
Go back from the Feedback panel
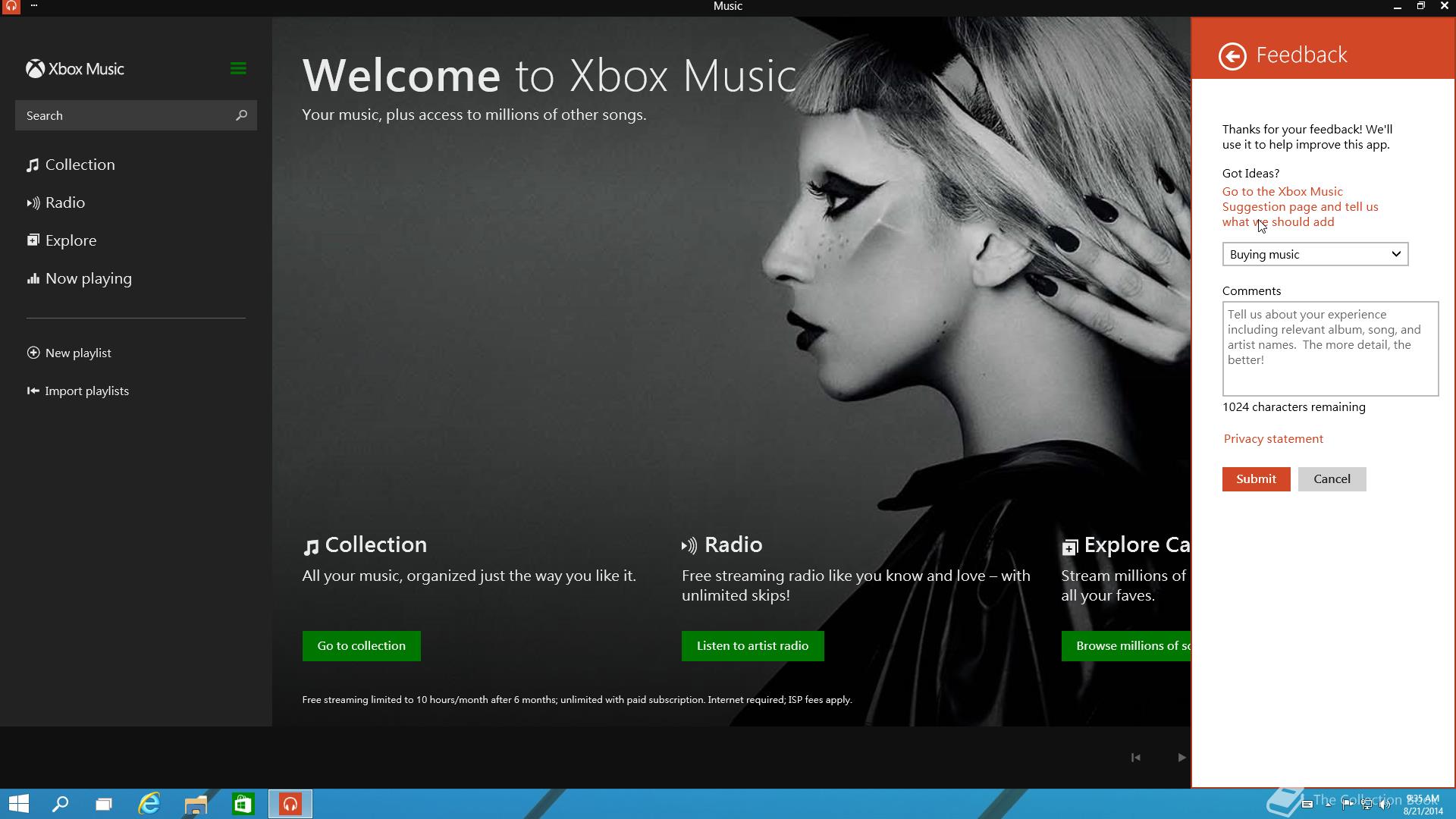pos(1232,55)
